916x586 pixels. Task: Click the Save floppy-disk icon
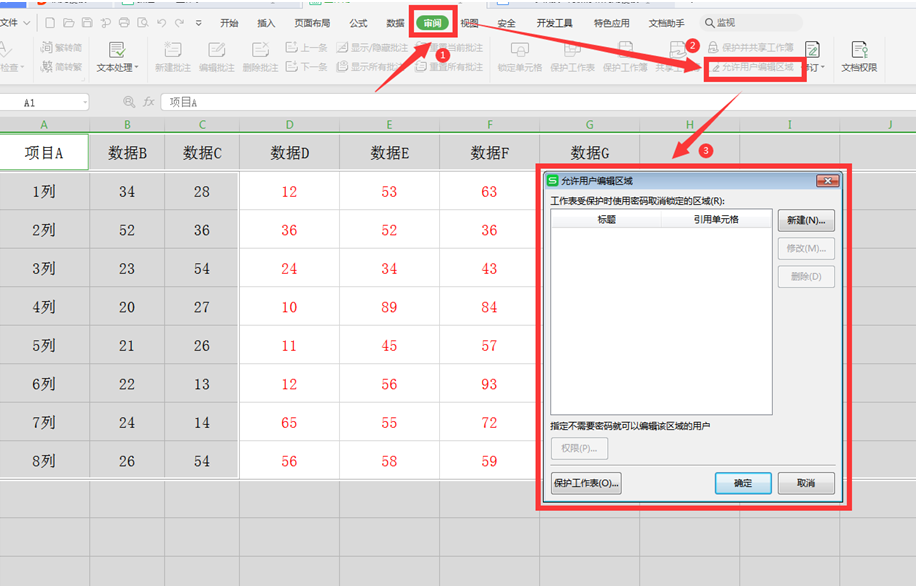87,23
